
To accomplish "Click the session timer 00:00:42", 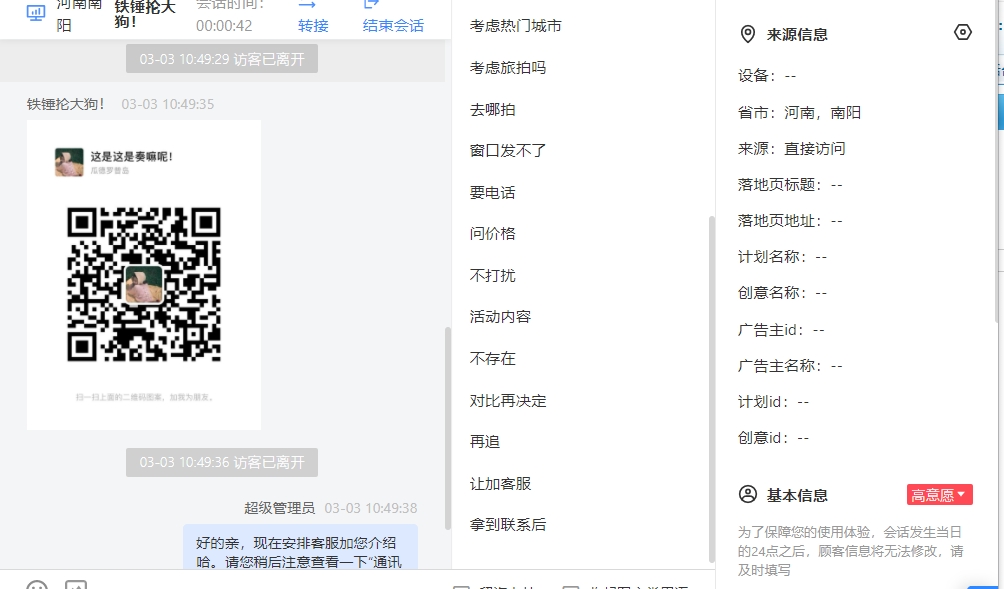I will pos(224,26).
